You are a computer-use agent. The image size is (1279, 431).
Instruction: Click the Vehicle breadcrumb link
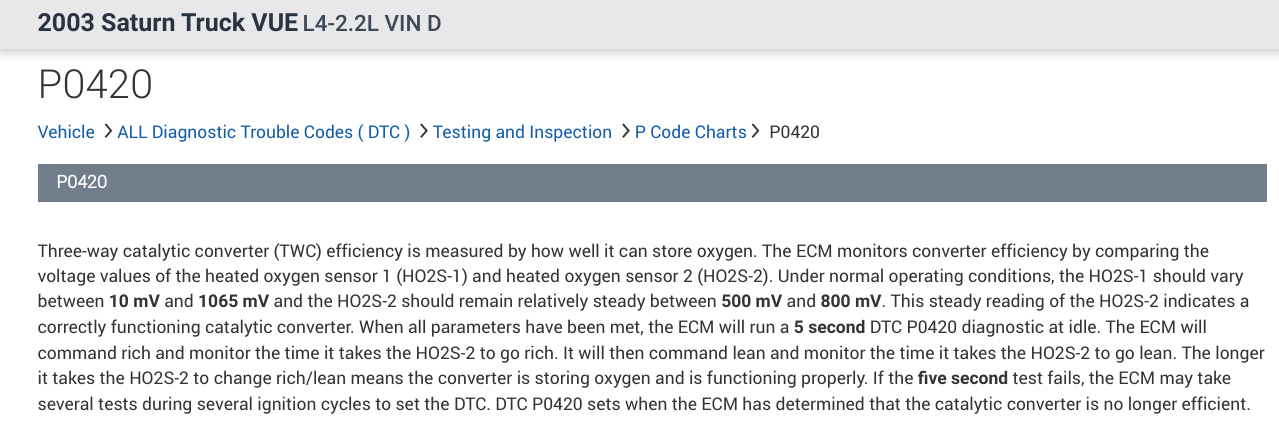(66, 132)
